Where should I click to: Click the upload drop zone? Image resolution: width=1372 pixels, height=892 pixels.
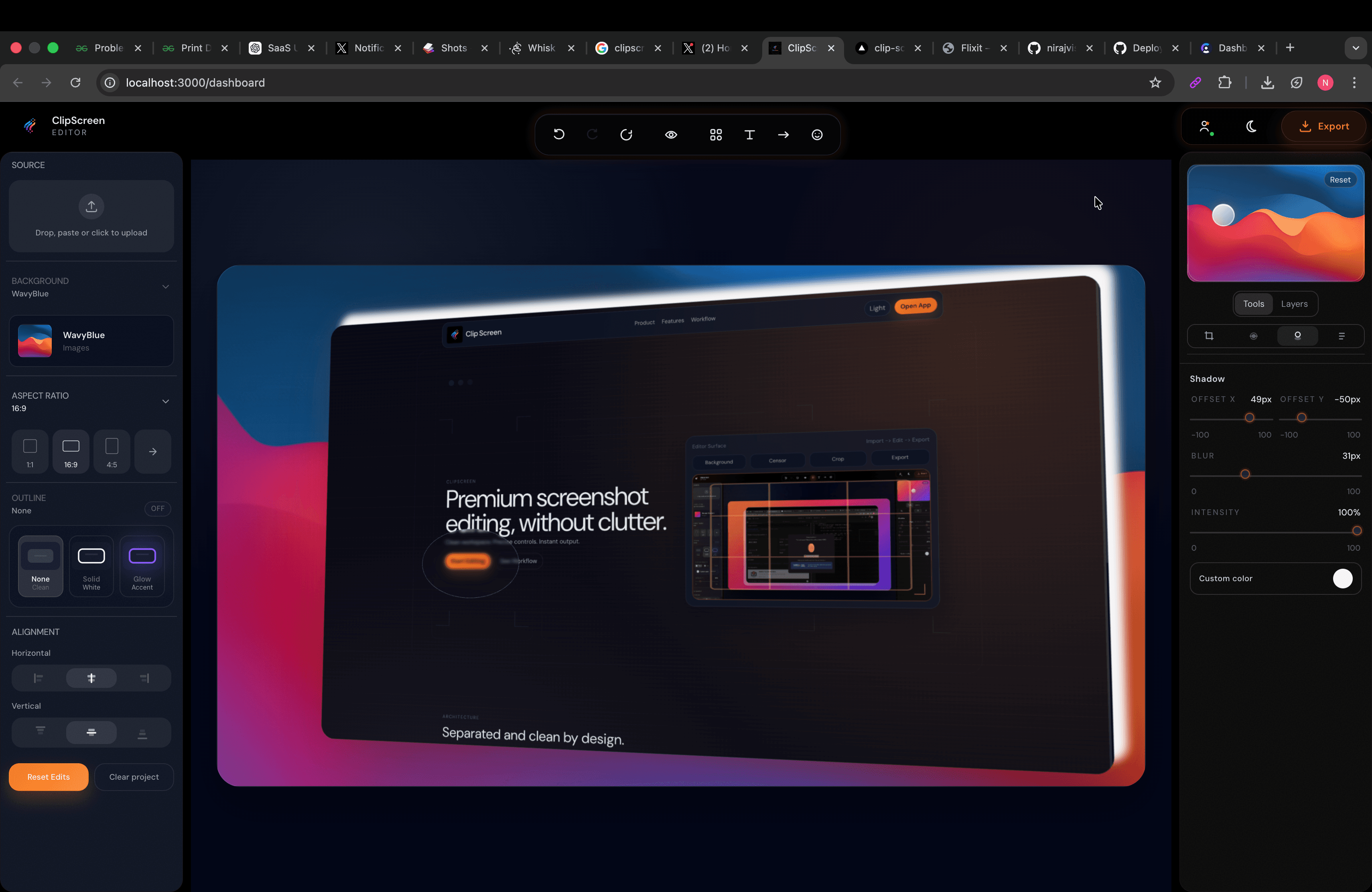pos(91,216)
